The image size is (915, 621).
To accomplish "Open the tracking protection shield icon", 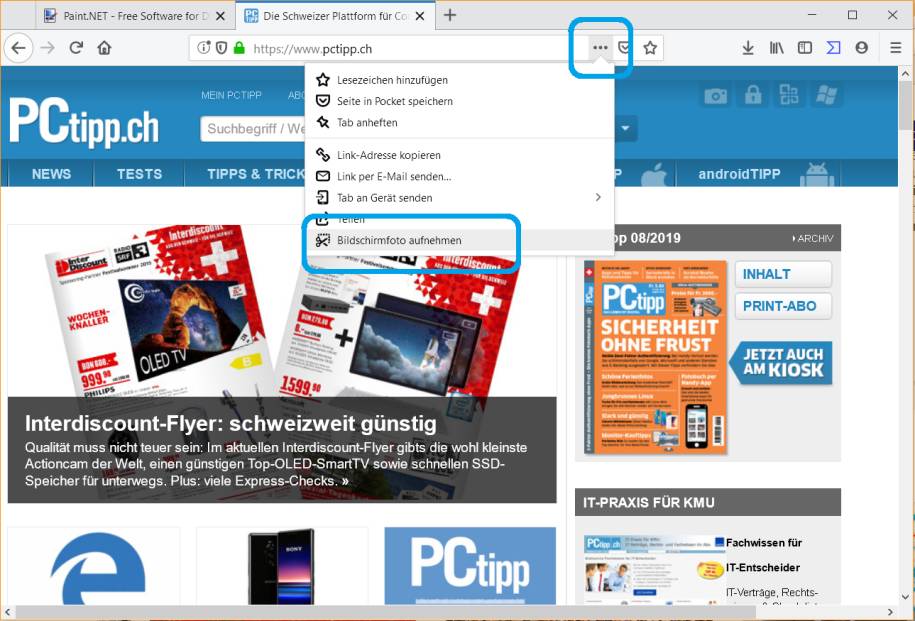I will coord(221,48).
